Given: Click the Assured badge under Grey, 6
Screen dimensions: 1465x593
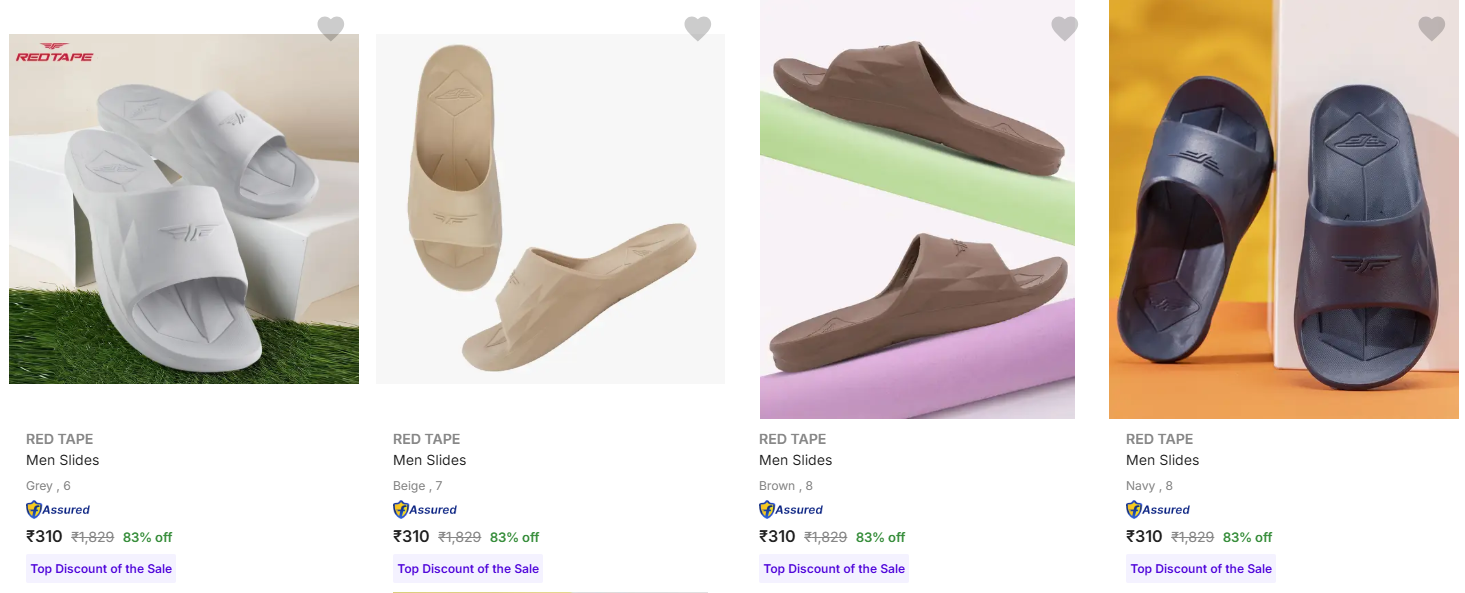Looking at the screenshot, I should tap(58, 510).
